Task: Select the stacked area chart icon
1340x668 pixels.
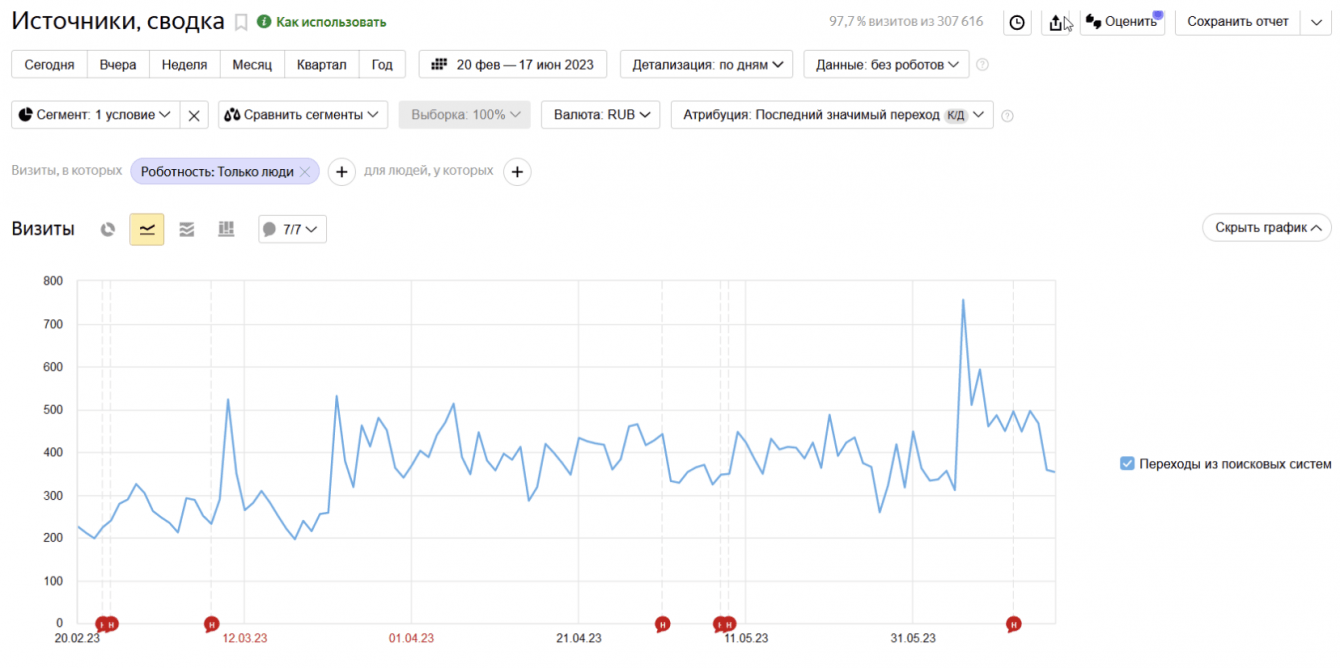Action: (x=187, y=229)
